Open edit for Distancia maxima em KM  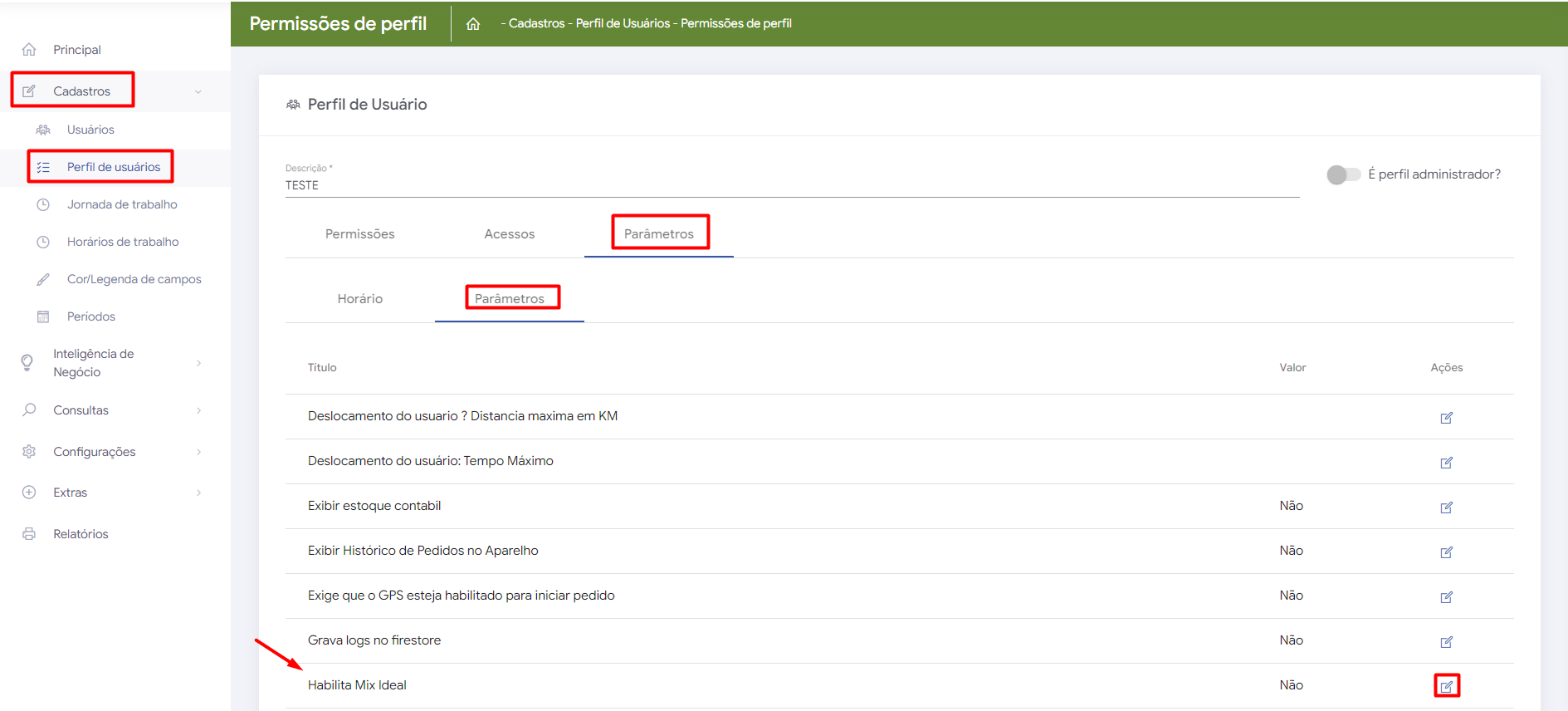1446,417
